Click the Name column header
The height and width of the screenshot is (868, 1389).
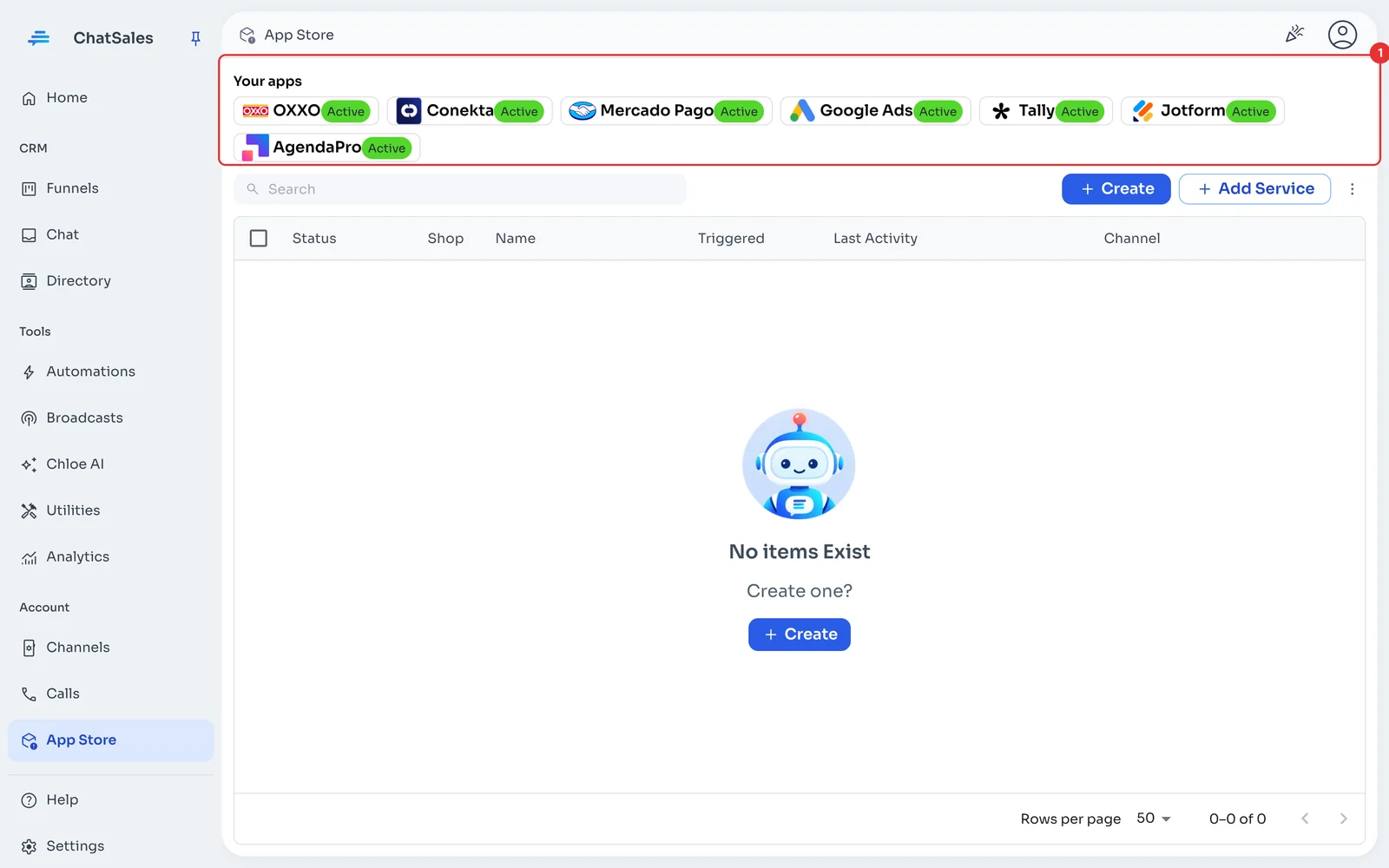(x=516, y=239)
